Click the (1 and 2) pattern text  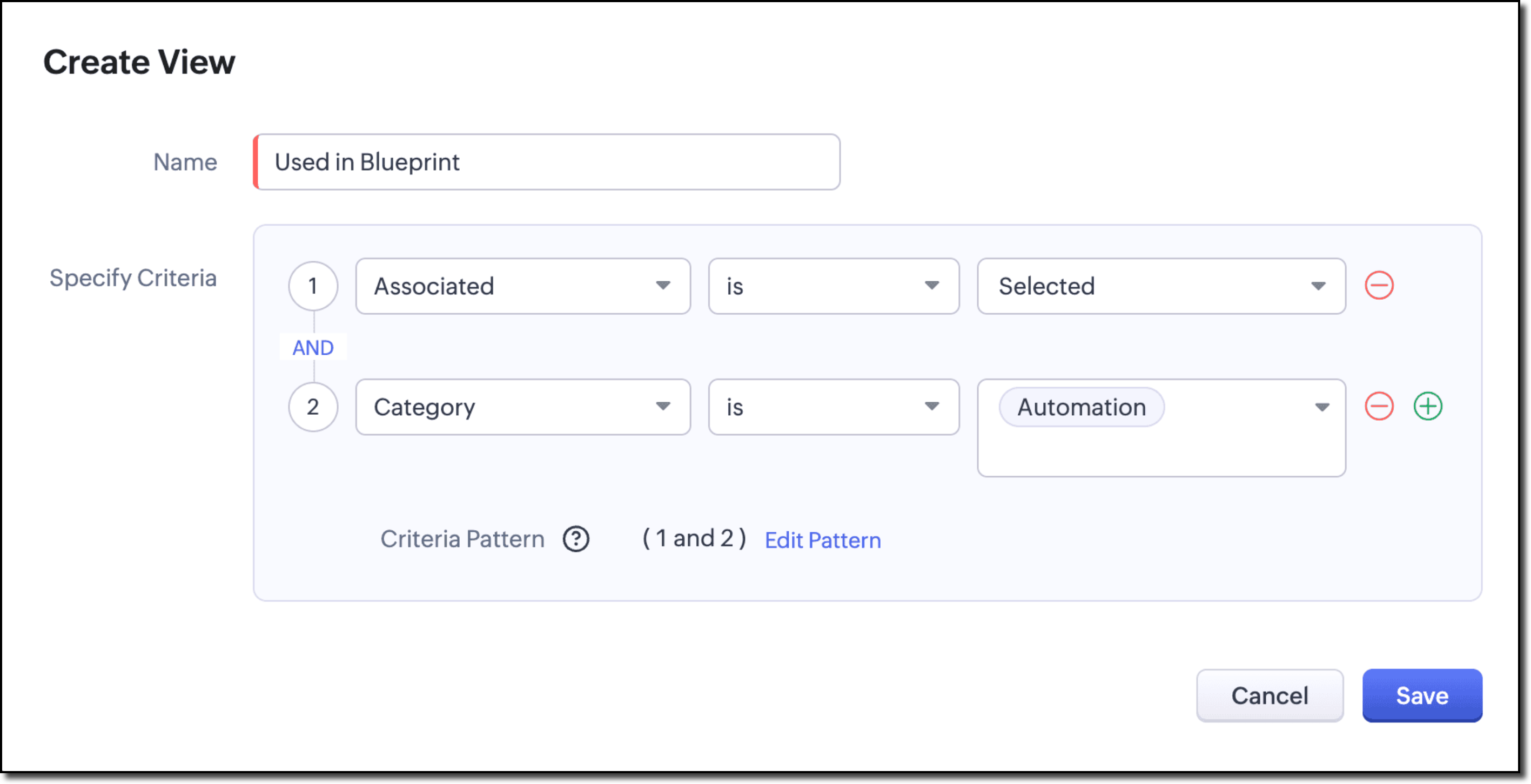pos(694,539)
